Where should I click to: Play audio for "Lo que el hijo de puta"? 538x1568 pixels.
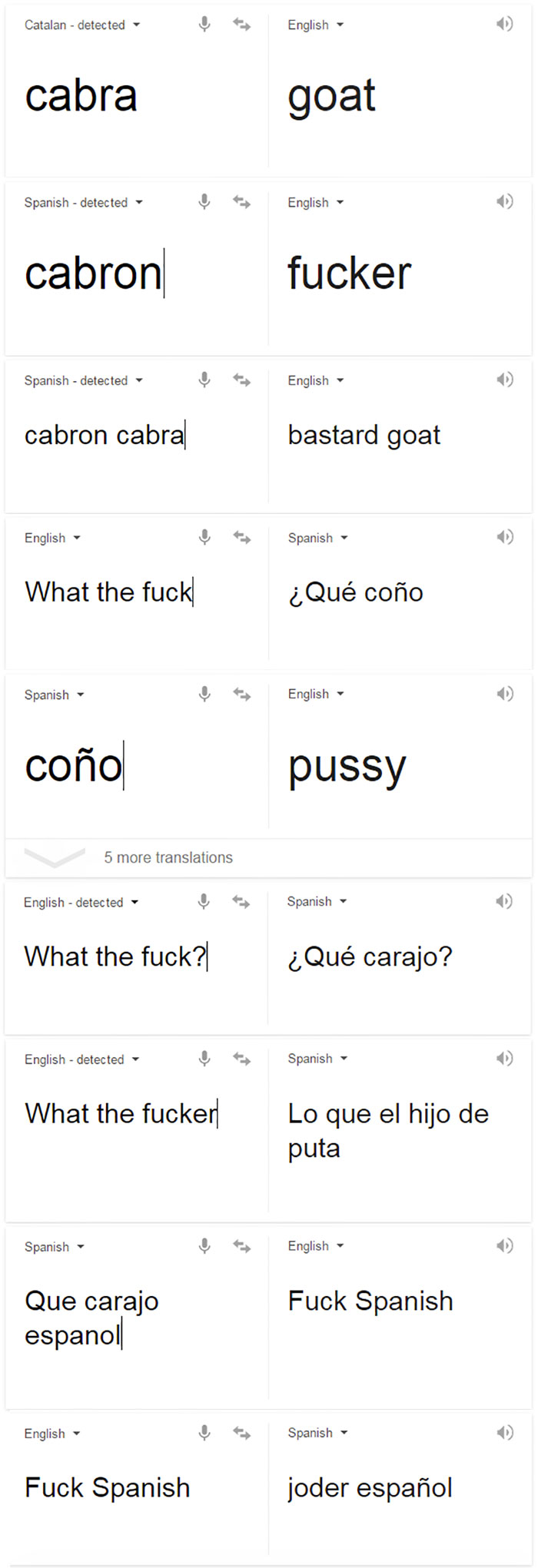505,1059
